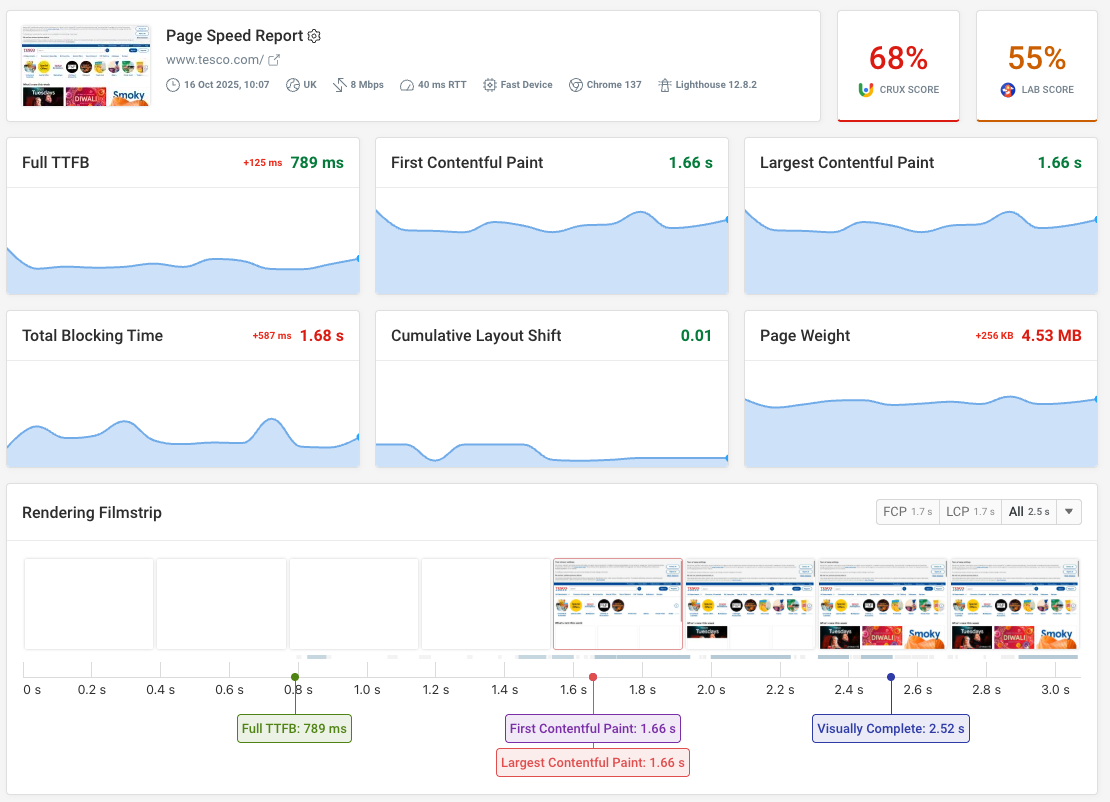Click the Chrome 137 browser icon

[x=575, y=85]
